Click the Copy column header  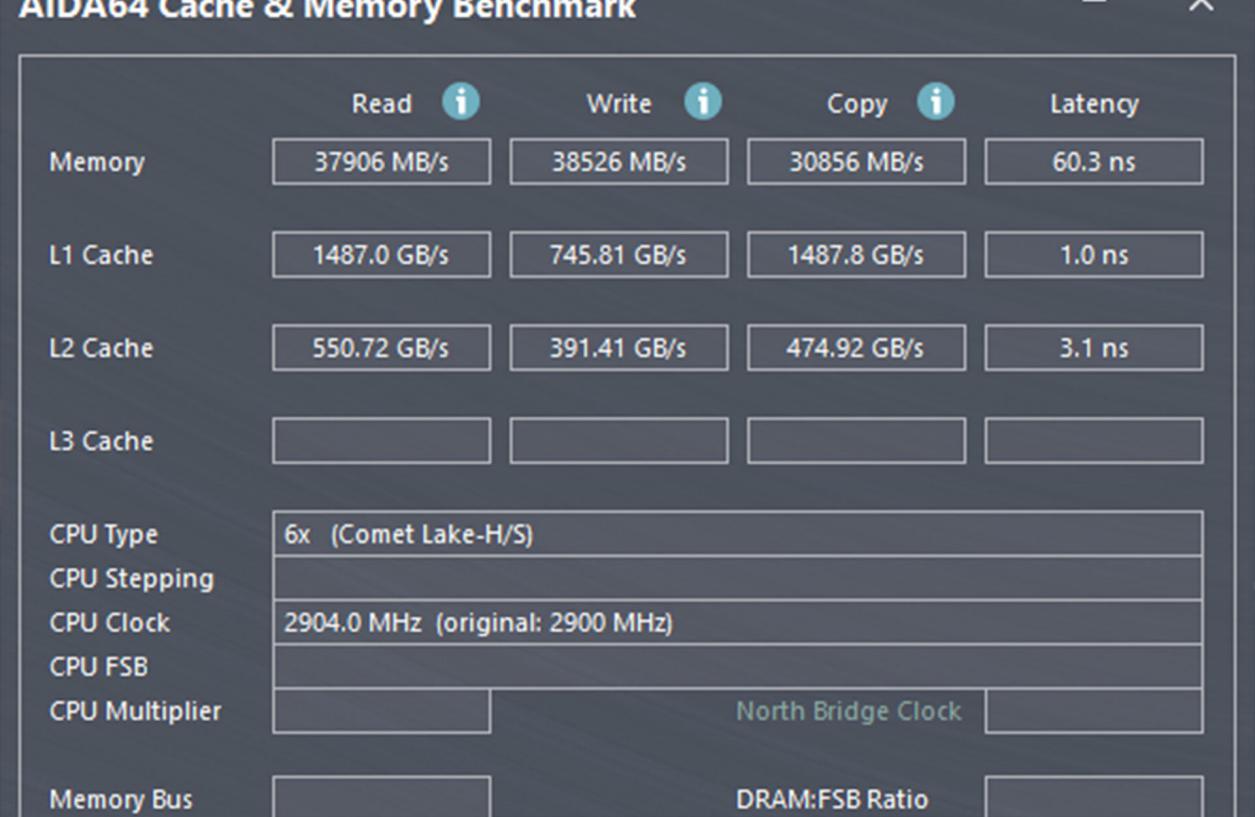pos(857,104)
